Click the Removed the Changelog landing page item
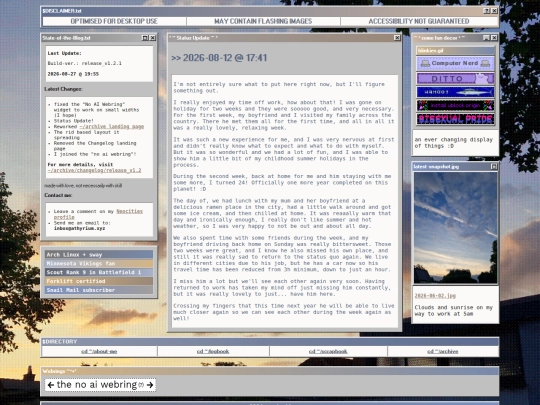The image size is (540, 405). (x=95, y=146)
